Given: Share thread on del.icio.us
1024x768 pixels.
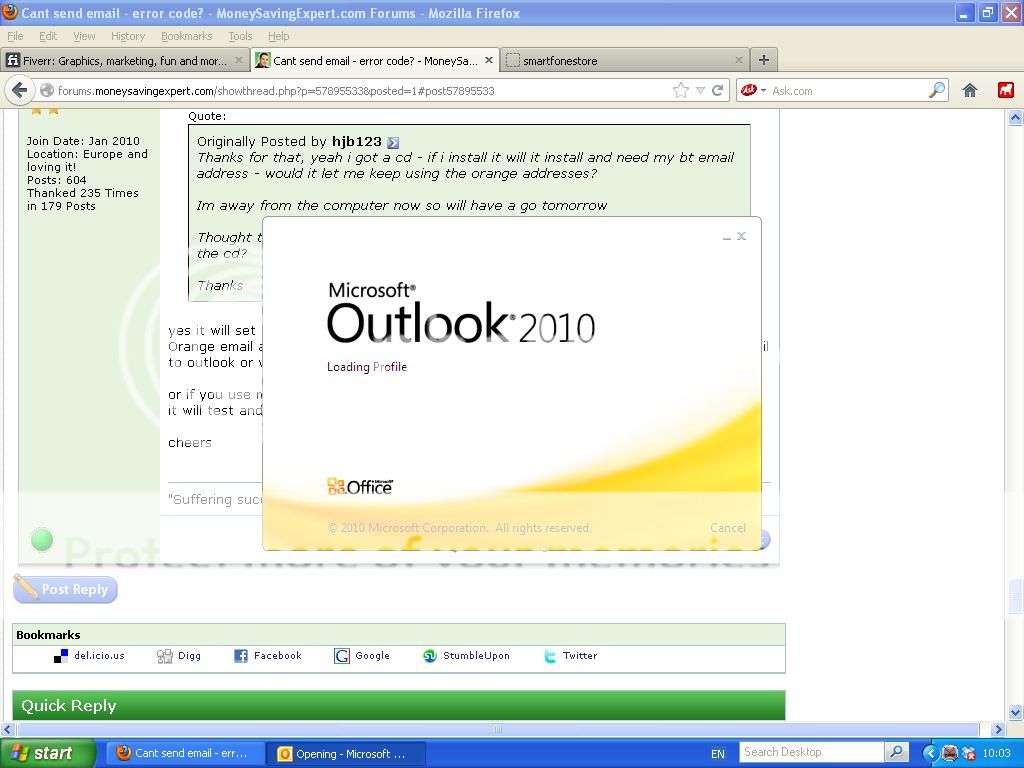Looking at the screenshot, I should tap(61, 656).
